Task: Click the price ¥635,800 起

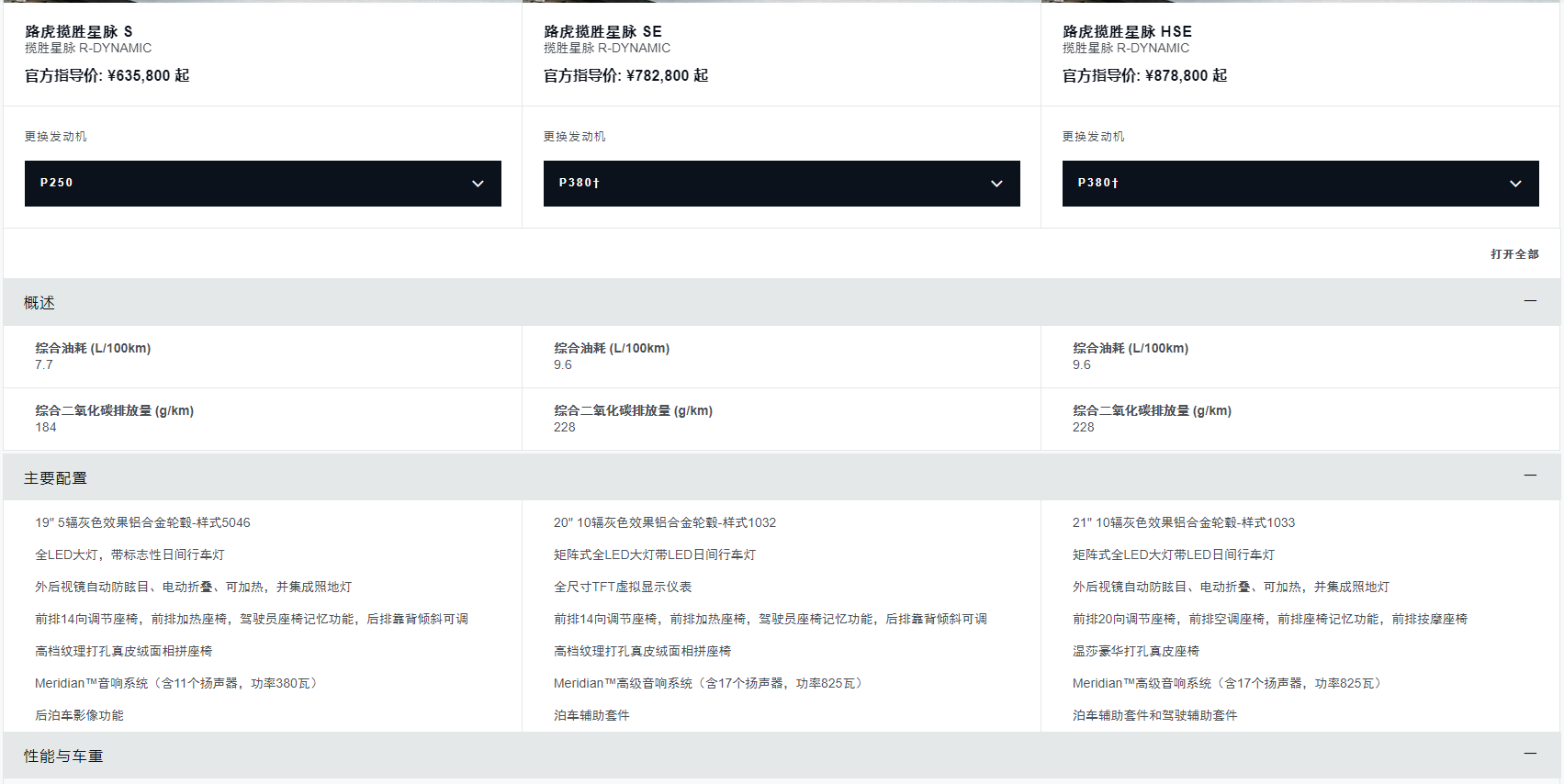Action: point(149,75)
